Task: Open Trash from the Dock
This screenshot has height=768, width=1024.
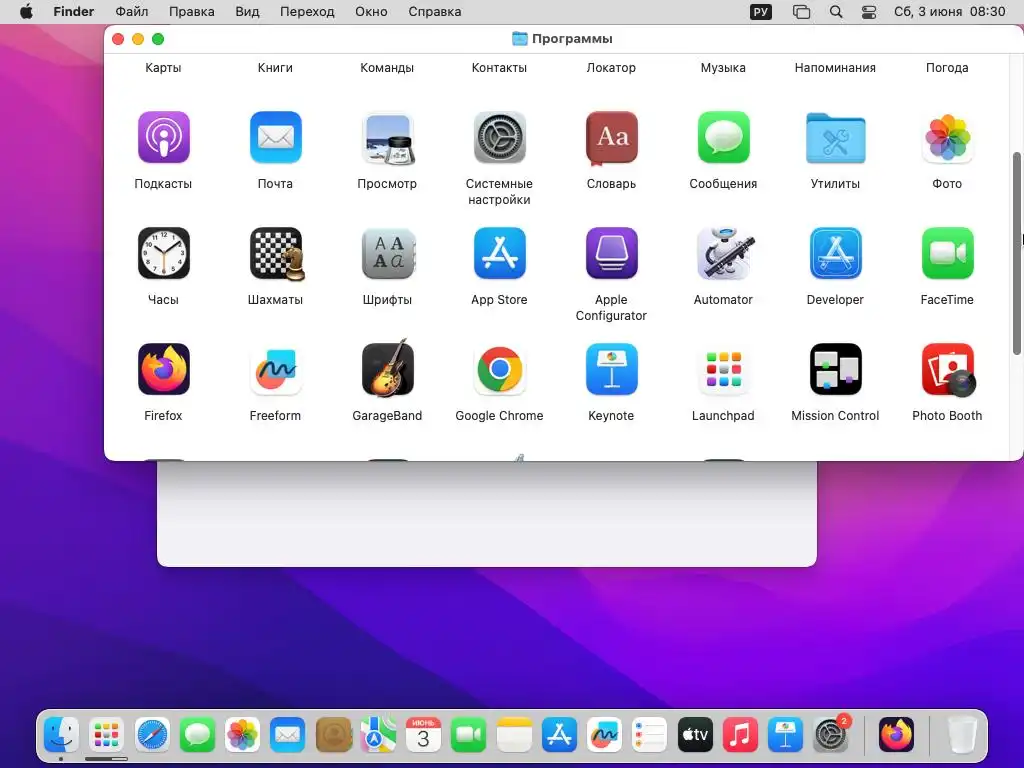Action: [962, 735]
